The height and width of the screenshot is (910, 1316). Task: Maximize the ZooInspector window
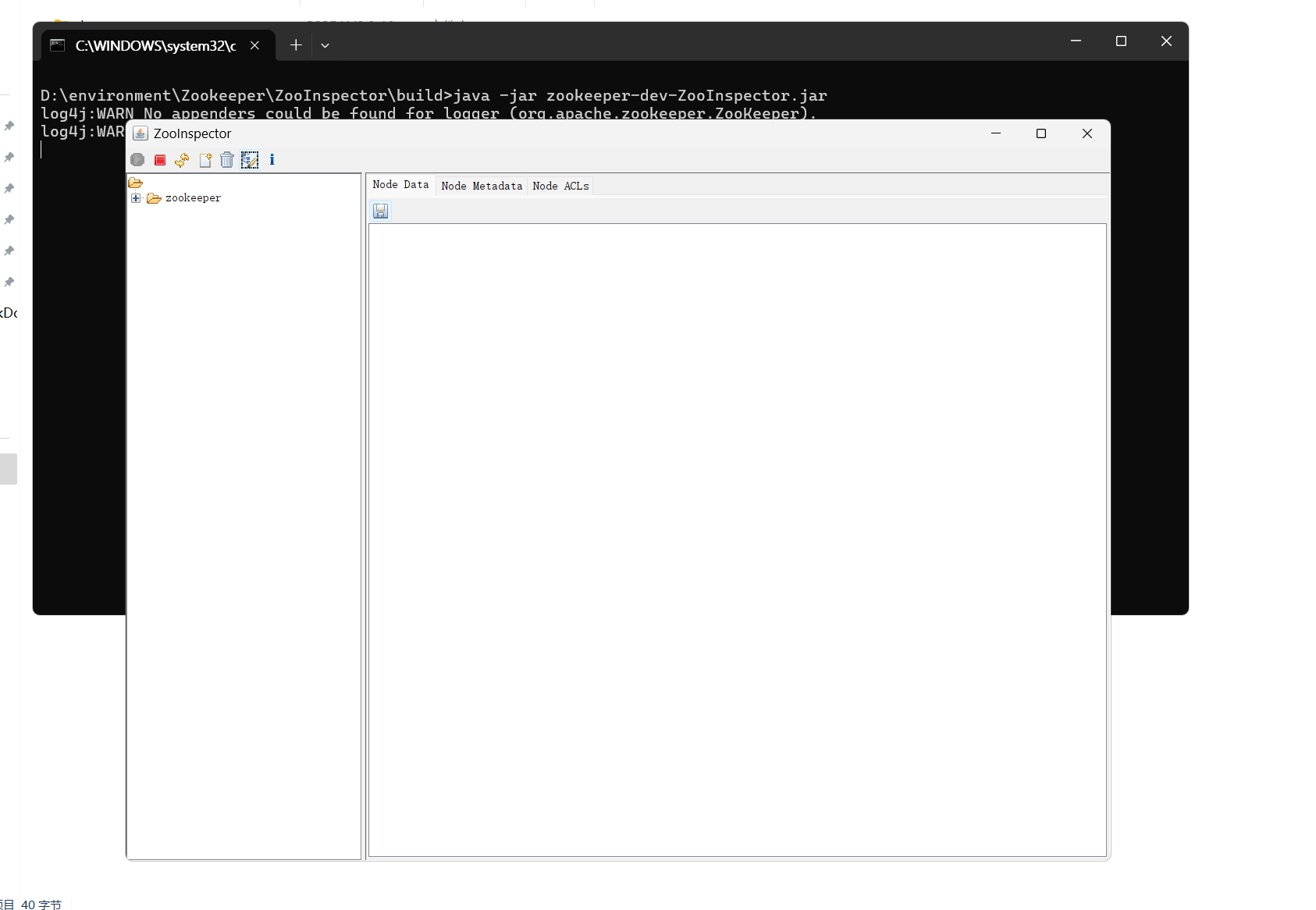point(1040,133)
